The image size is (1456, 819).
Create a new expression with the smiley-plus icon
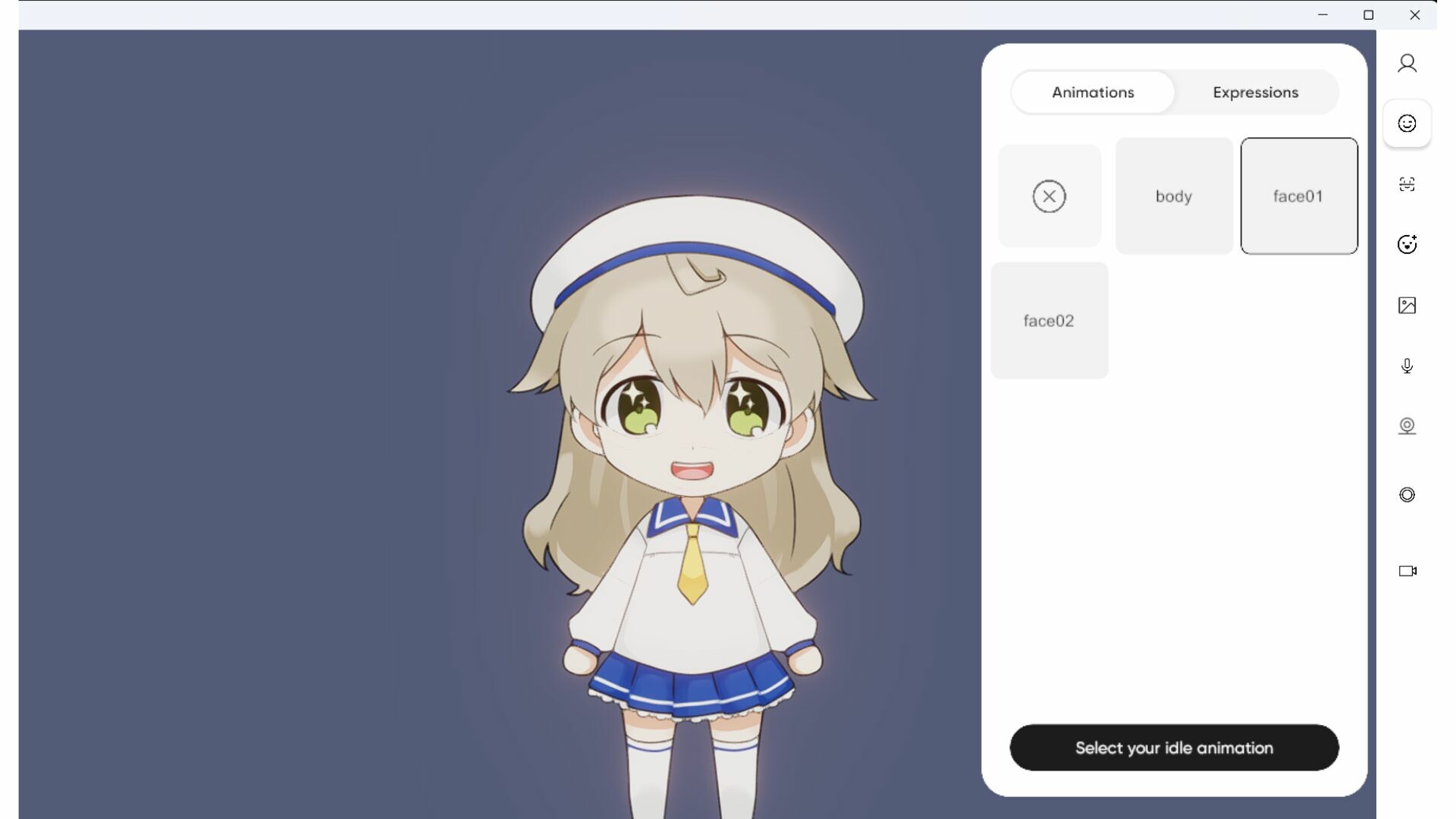[x=1407, y=244]
